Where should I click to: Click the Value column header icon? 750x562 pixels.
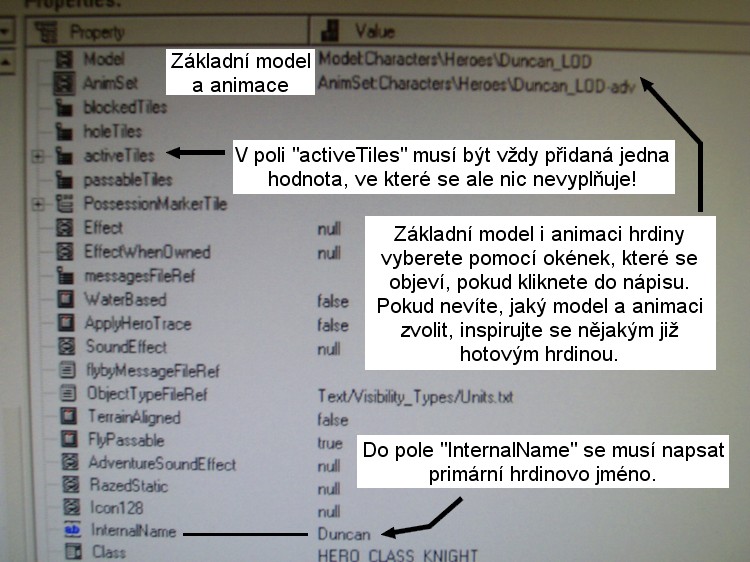[x=330, y=31]
